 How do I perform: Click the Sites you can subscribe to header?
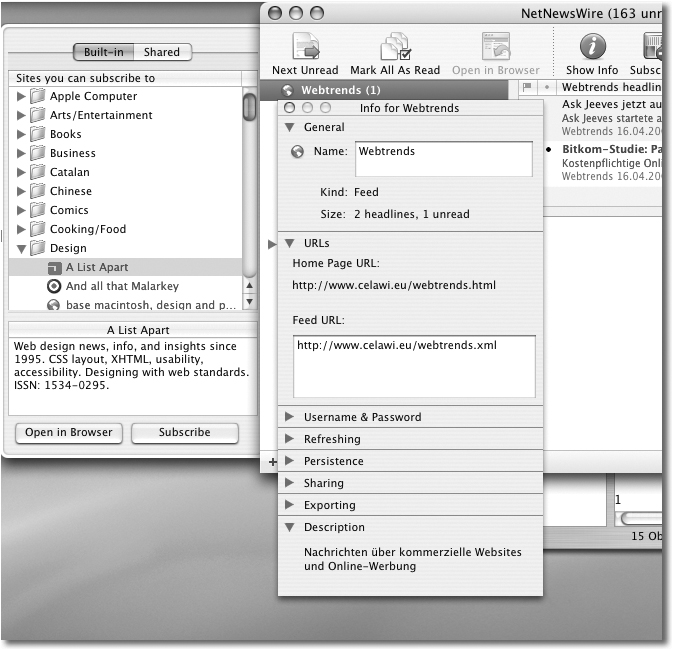(x=125, y=78)
